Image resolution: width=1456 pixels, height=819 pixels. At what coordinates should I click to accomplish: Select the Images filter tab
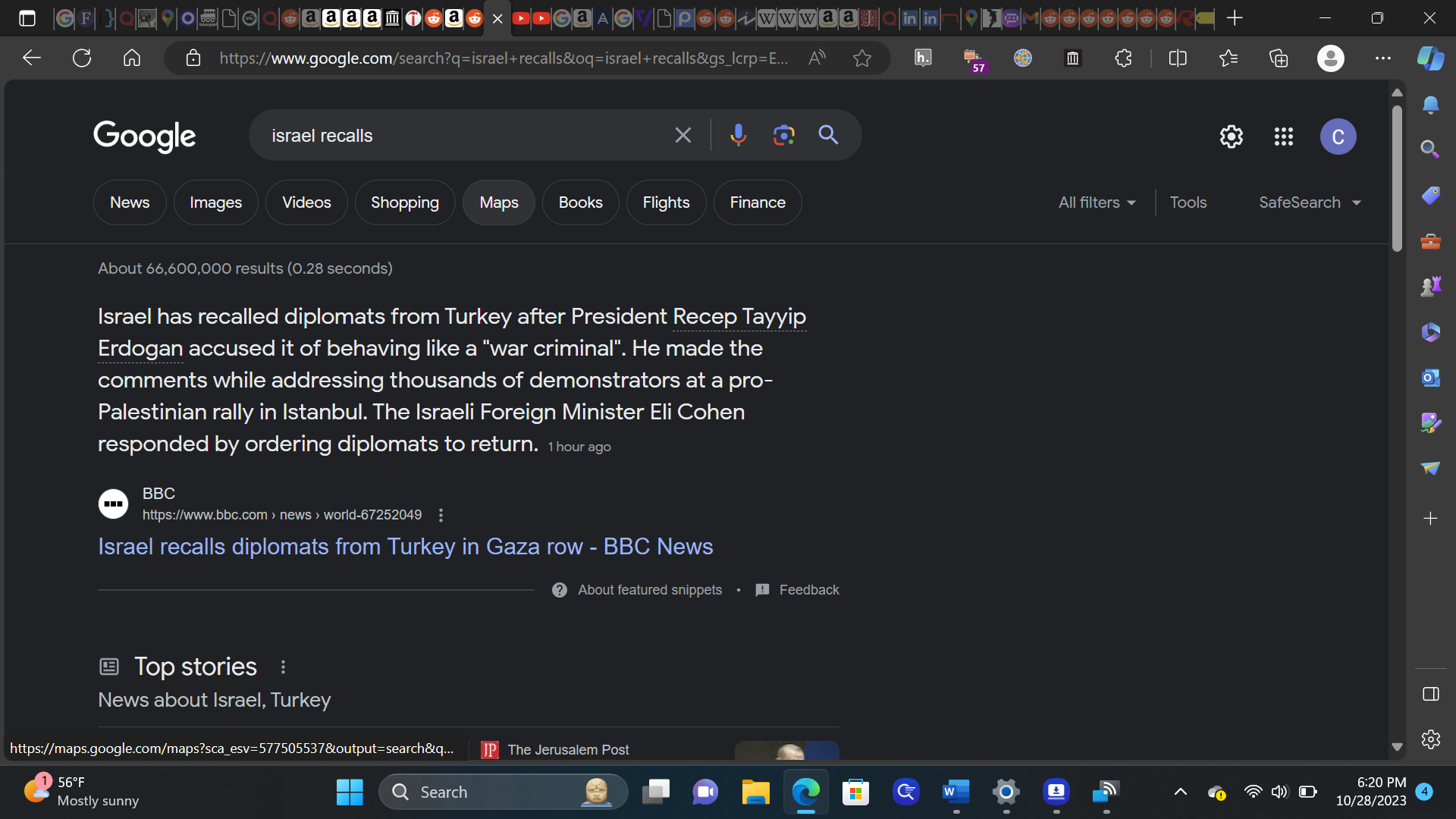(215, 202)
